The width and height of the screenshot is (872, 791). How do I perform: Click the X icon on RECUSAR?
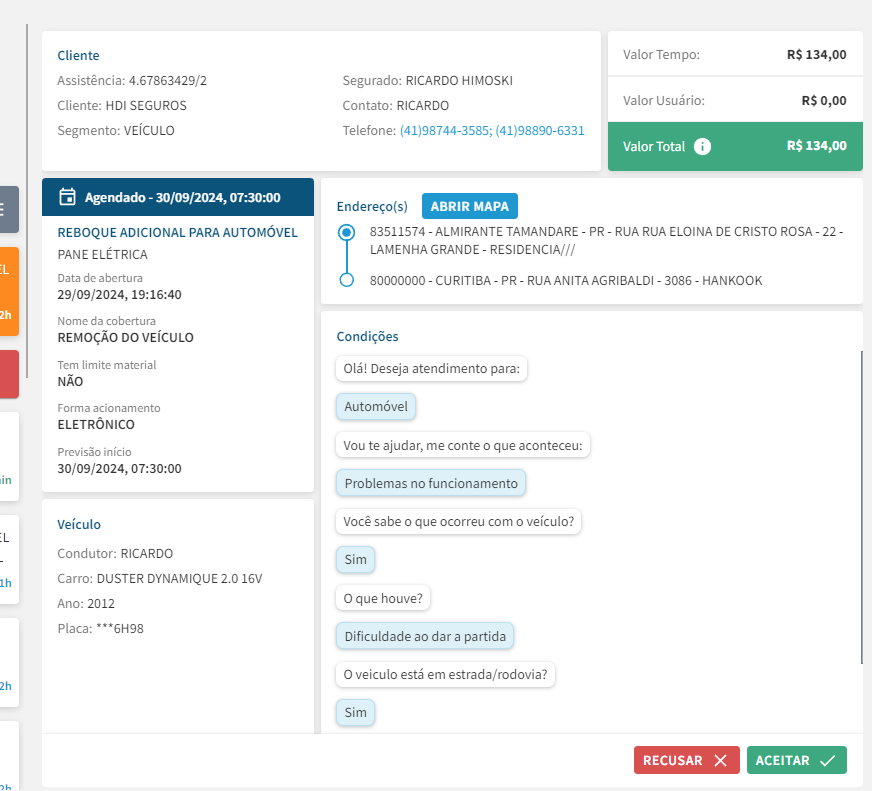coord(720,761)
